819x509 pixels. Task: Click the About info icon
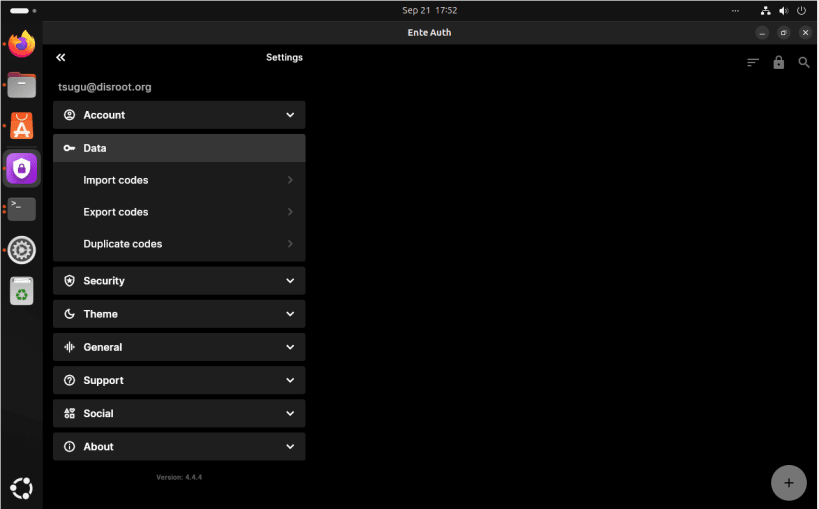[69, 447]
